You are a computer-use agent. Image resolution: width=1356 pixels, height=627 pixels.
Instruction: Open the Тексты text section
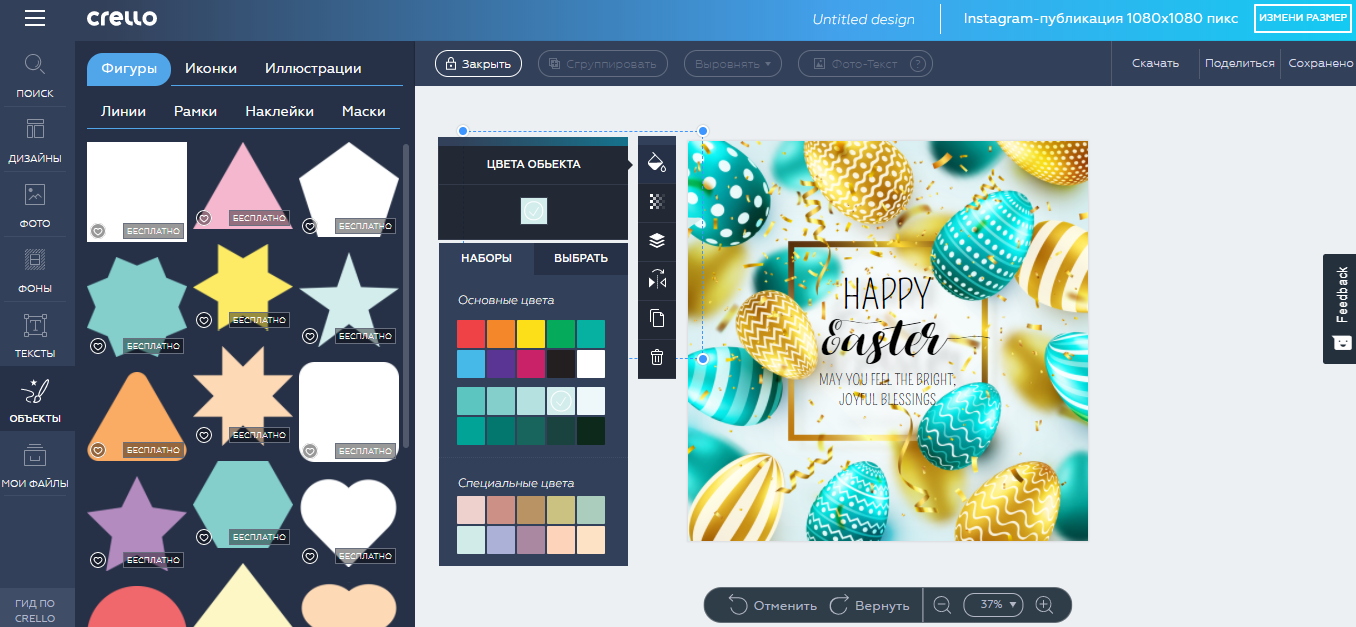(36, 335)
